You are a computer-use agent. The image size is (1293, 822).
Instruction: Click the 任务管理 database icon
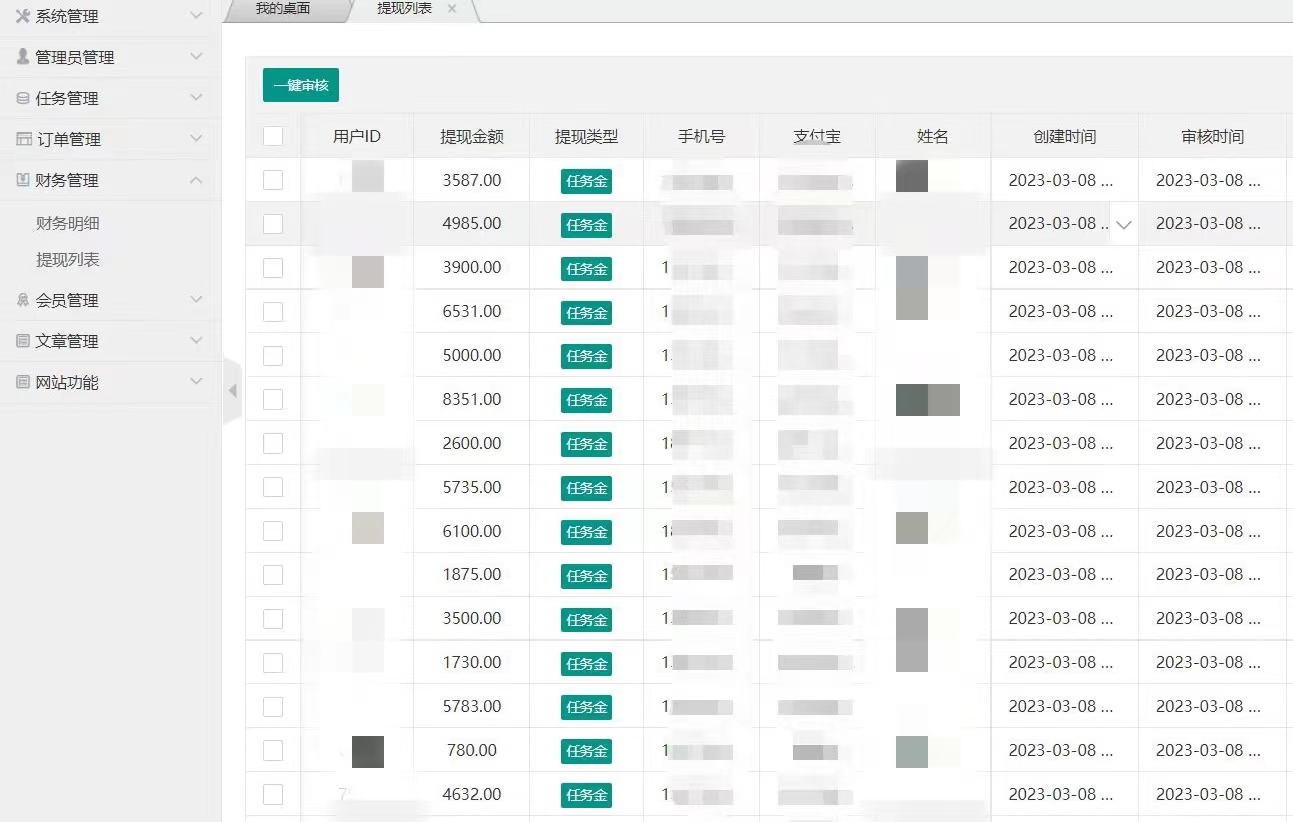pos(22,98)
